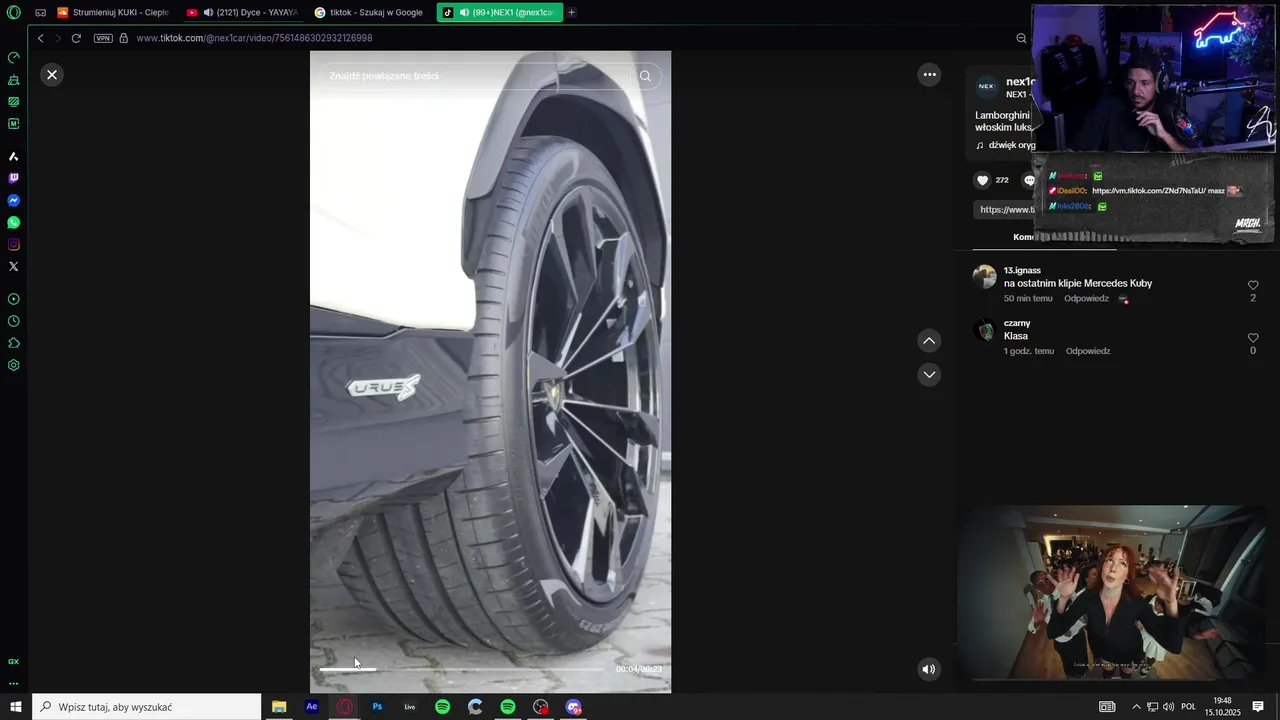The height and width of the screenshot is (720, 1280).
Task: Open the WhatsApp sidebar panel
Action: pyautogui.click(x=13, y=222)
